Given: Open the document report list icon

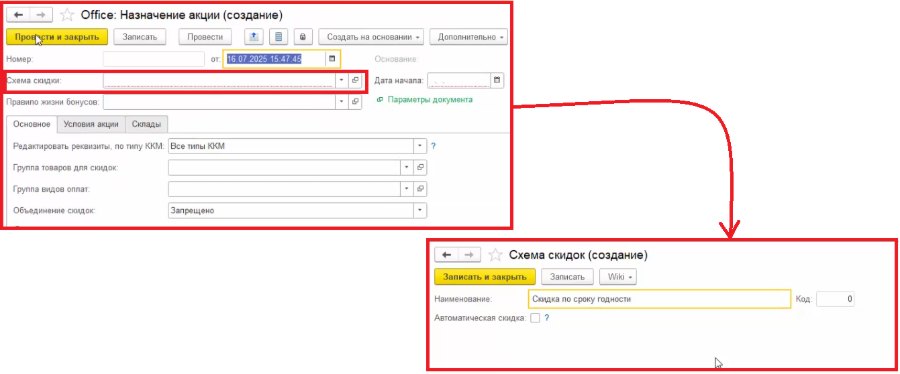Looking at the screenshot, I should pyautogui.click(x=278, y=37).
